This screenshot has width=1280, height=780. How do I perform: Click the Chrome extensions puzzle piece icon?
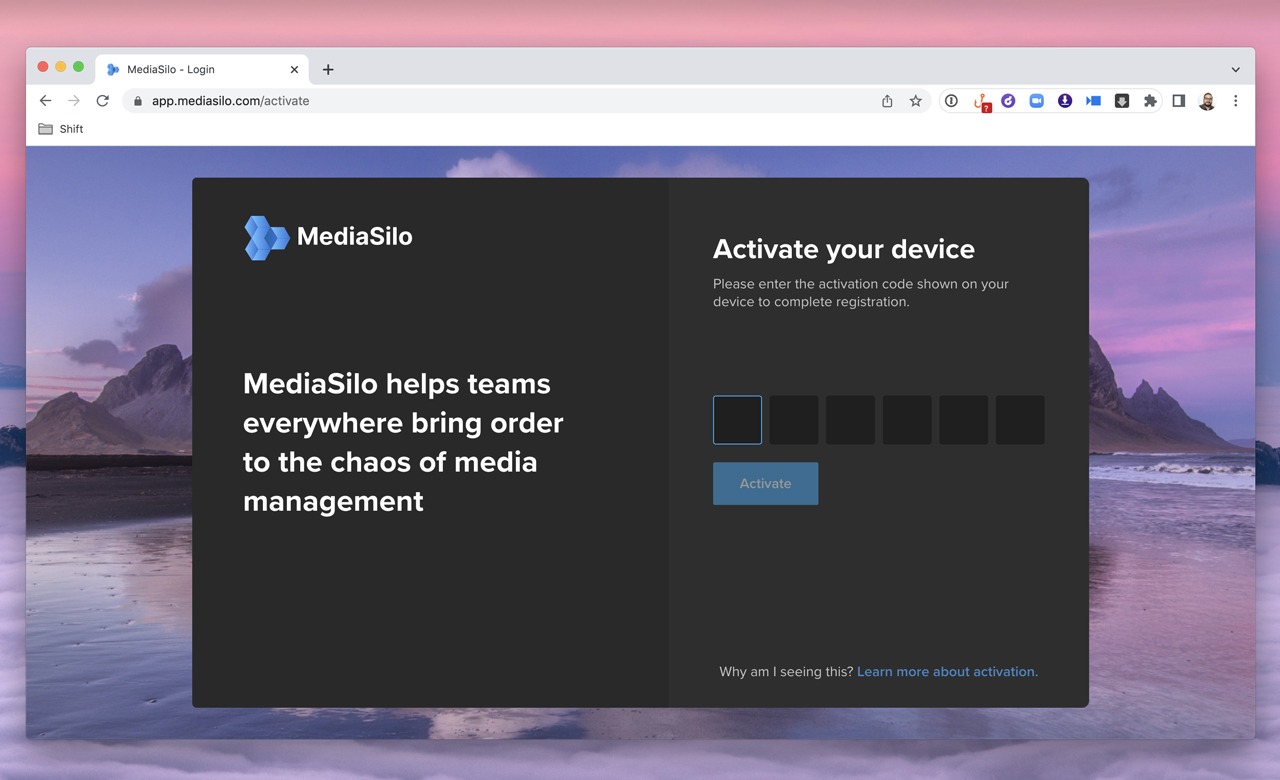1150,100
